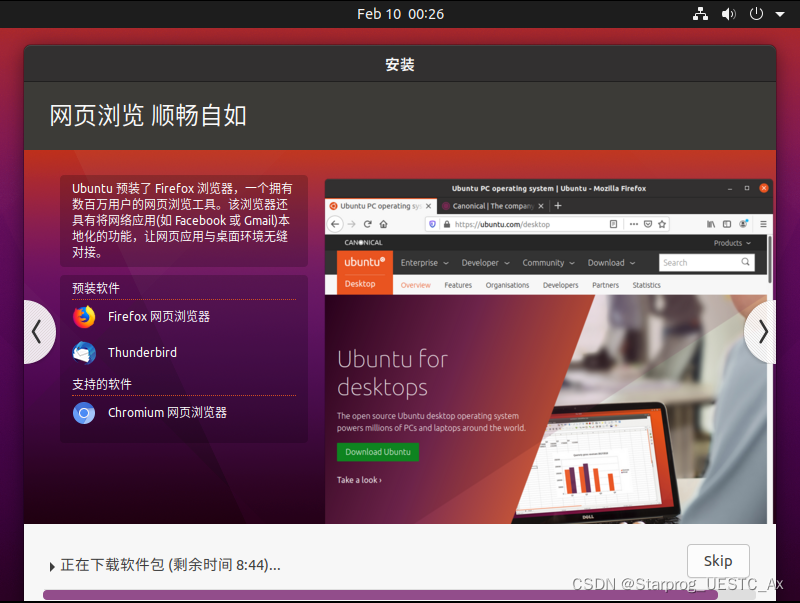The height and width of the screenshot is (603, 800).
Task: Switch to the Canonical browser tab
Action: tap(491, 205)
